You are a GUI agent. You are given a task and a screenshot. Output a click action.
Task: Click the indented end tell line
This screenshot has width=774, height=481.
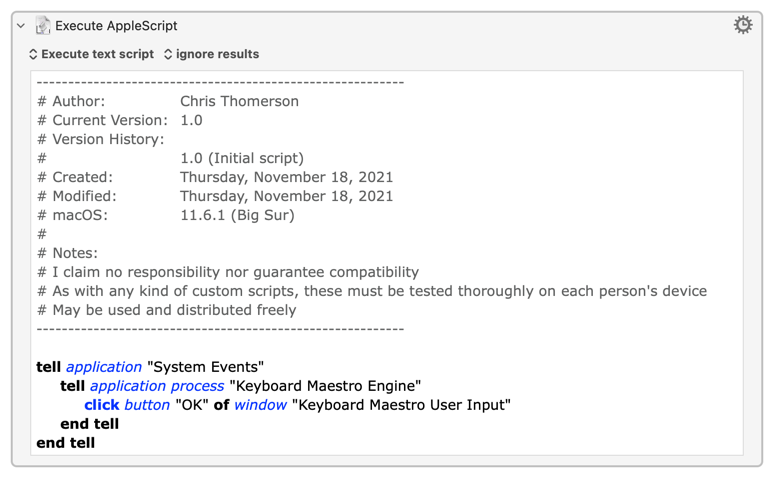point(90,424)
